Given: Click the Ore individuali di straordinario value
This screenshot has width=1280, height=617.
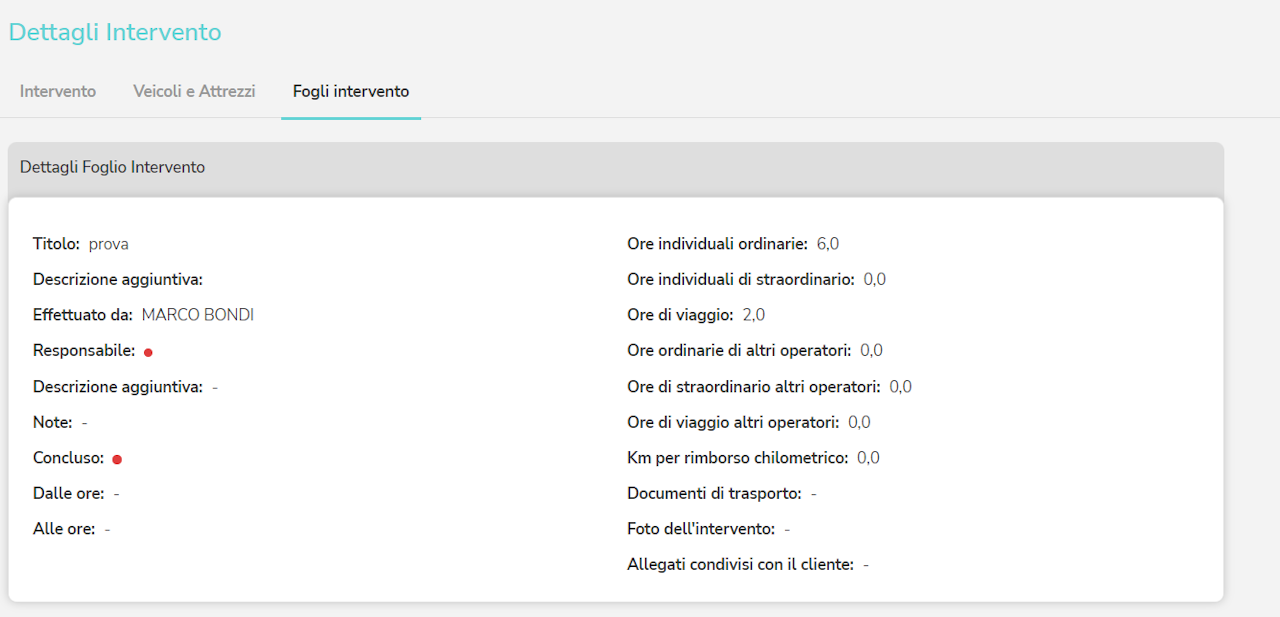Looking at the screenshot, I should [875, 279].
